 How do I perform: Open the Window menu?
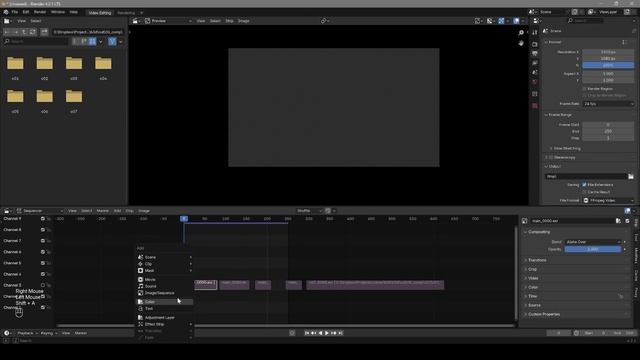coord(58,12)
